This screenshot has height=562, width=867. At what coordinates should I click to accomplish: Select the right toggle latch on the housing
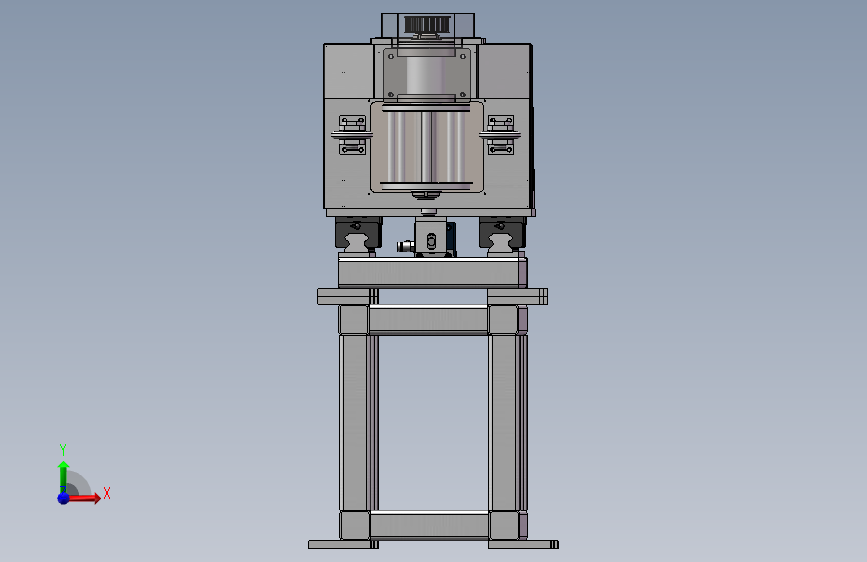tap(500, 135)
